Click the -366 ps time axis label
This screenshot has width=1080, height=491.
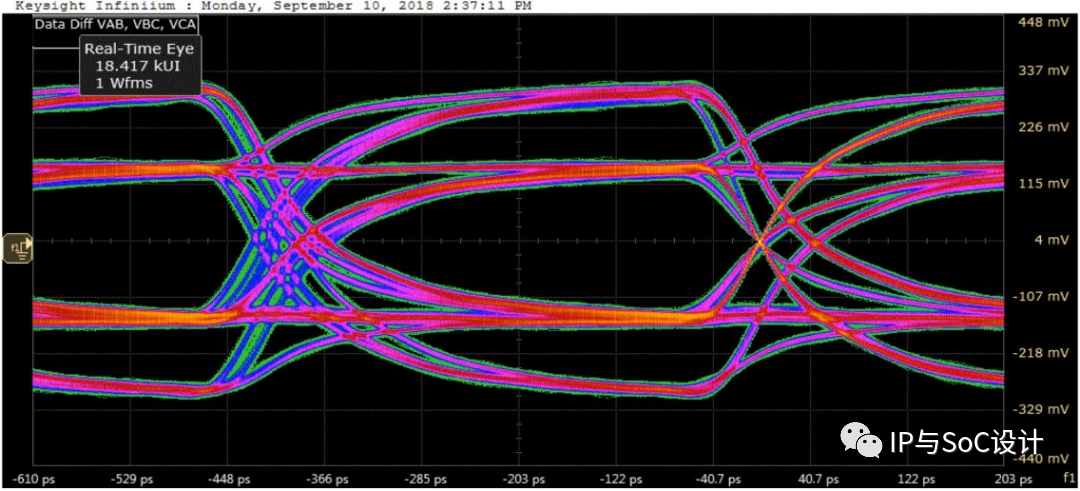(324, 479)
